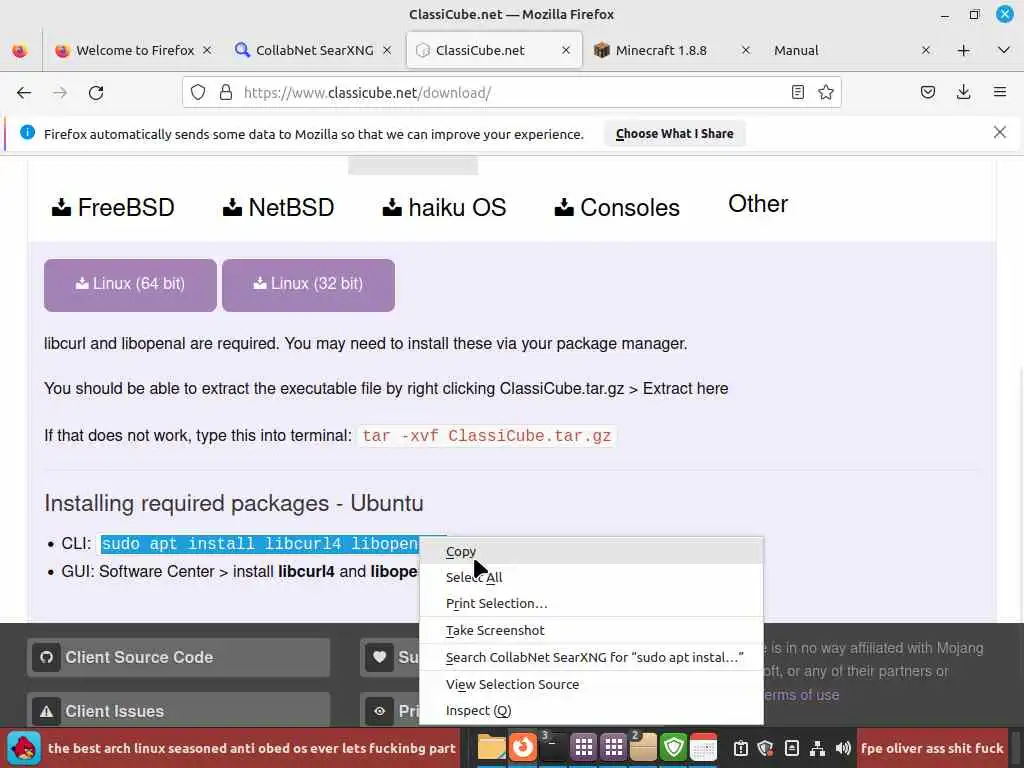Select the haiku OS download section
Image resolution: width=1024 pixels, height=768 pixels.
444,208
